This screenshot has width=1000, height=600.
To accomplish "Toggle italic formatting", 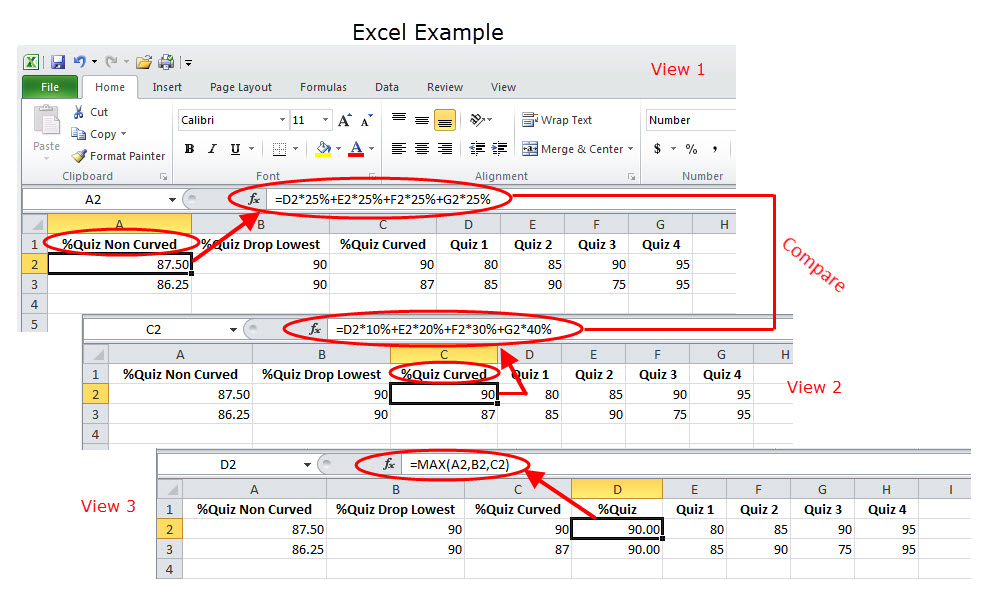I will click(212, 149).
